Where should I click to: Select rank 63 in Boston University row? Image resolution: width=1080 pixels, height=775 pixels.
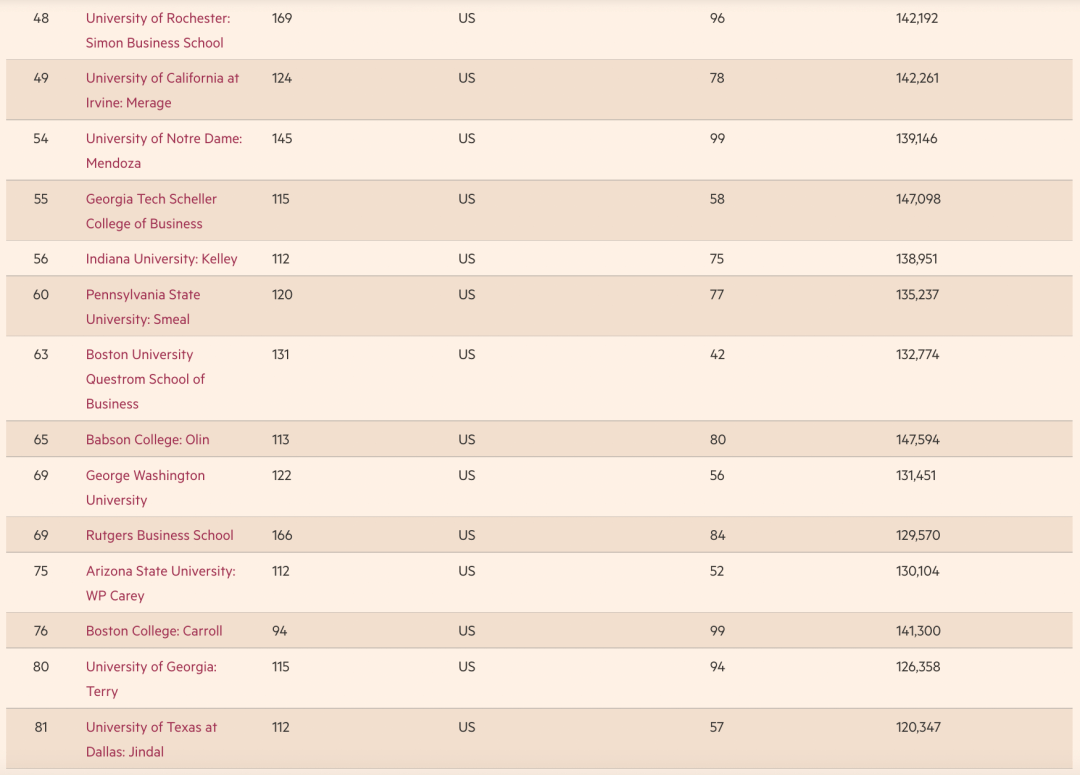[x=41, y=355]
